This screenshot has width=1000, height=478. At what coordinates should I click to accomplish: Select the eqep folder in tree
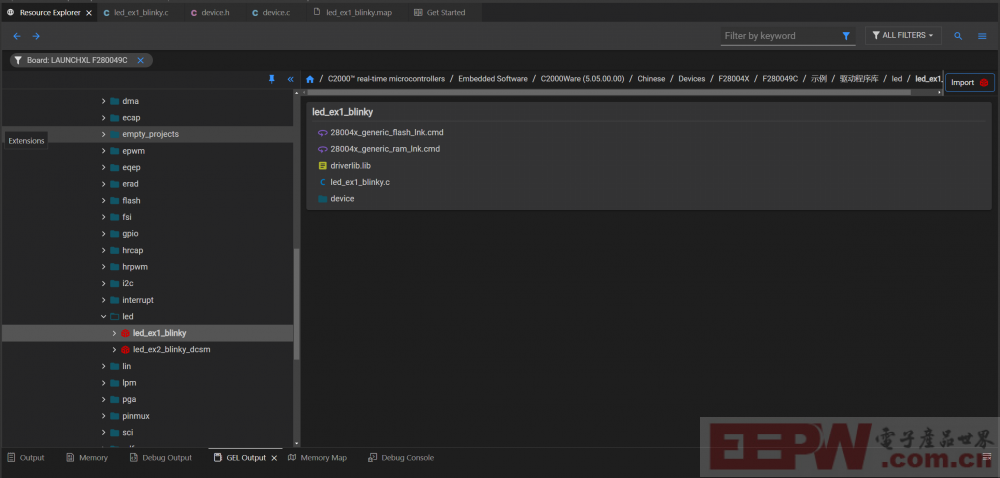pyautogui.click(x=131, y=168)
